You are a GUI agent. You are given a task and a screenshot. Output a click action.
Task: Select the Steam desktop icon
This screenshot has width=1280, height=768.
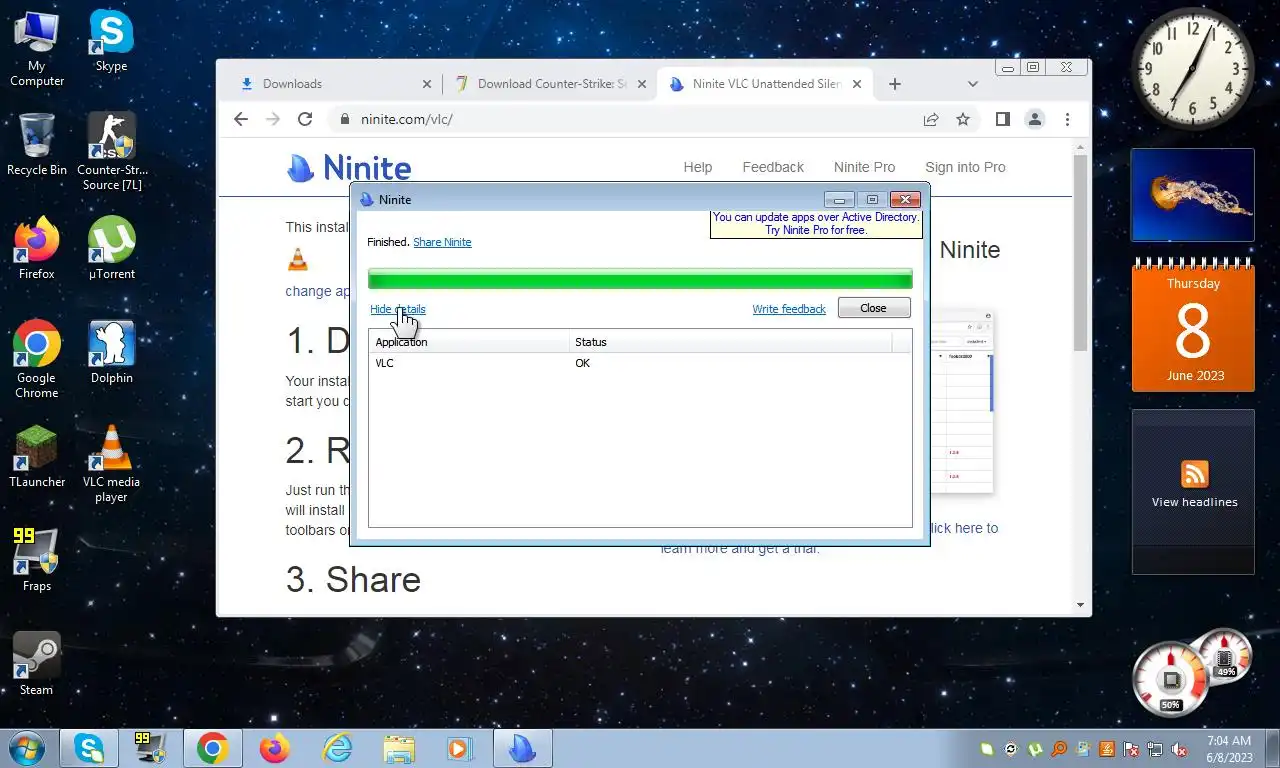37,665
